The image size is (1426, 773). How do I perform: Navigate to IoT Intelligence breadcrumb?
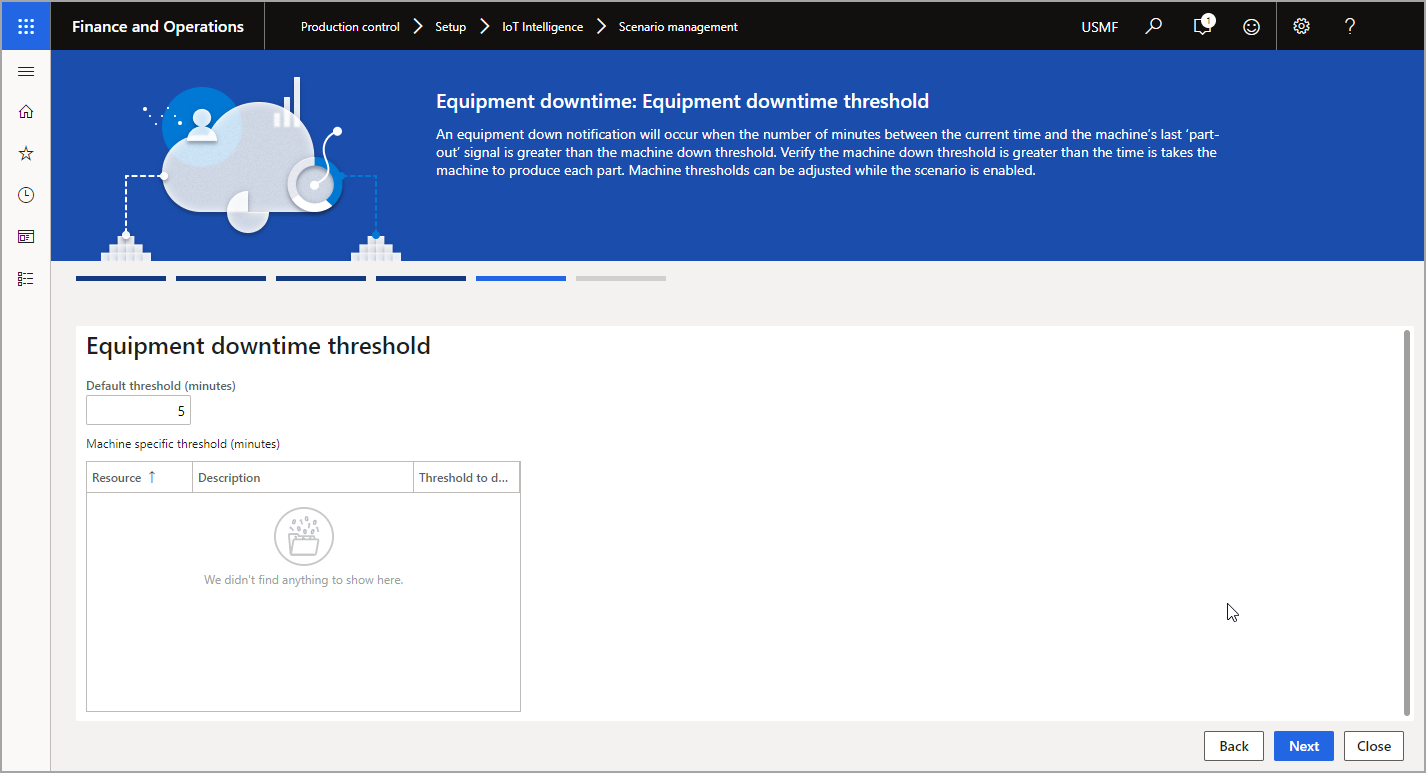pos(543,27)
